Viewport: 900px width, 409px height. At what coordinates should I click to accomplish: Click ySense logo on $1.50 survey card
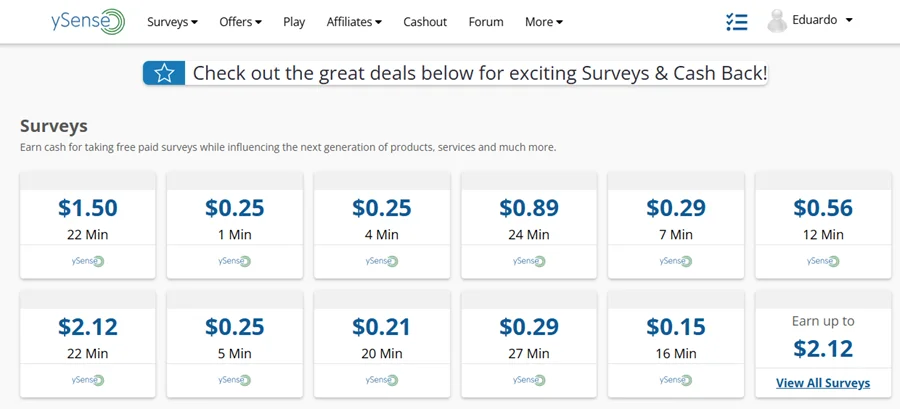[x=88, y=261]
